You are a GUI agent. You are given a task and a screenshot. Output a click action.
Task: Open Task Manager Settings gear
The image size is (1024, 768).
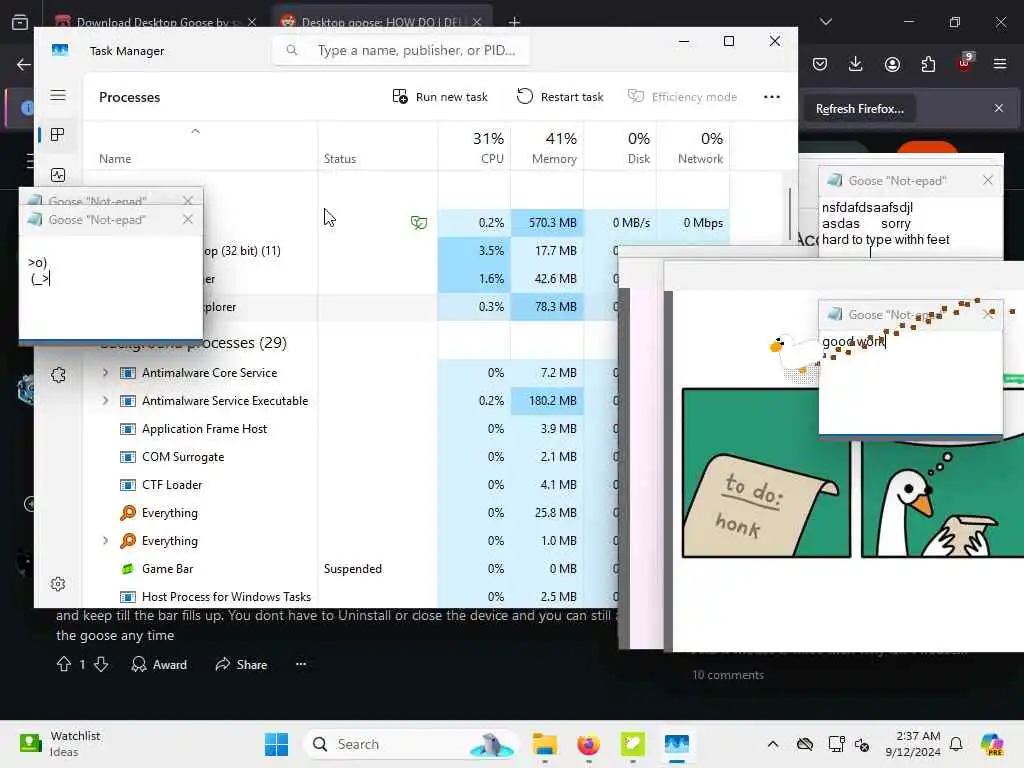click(58, 584)
